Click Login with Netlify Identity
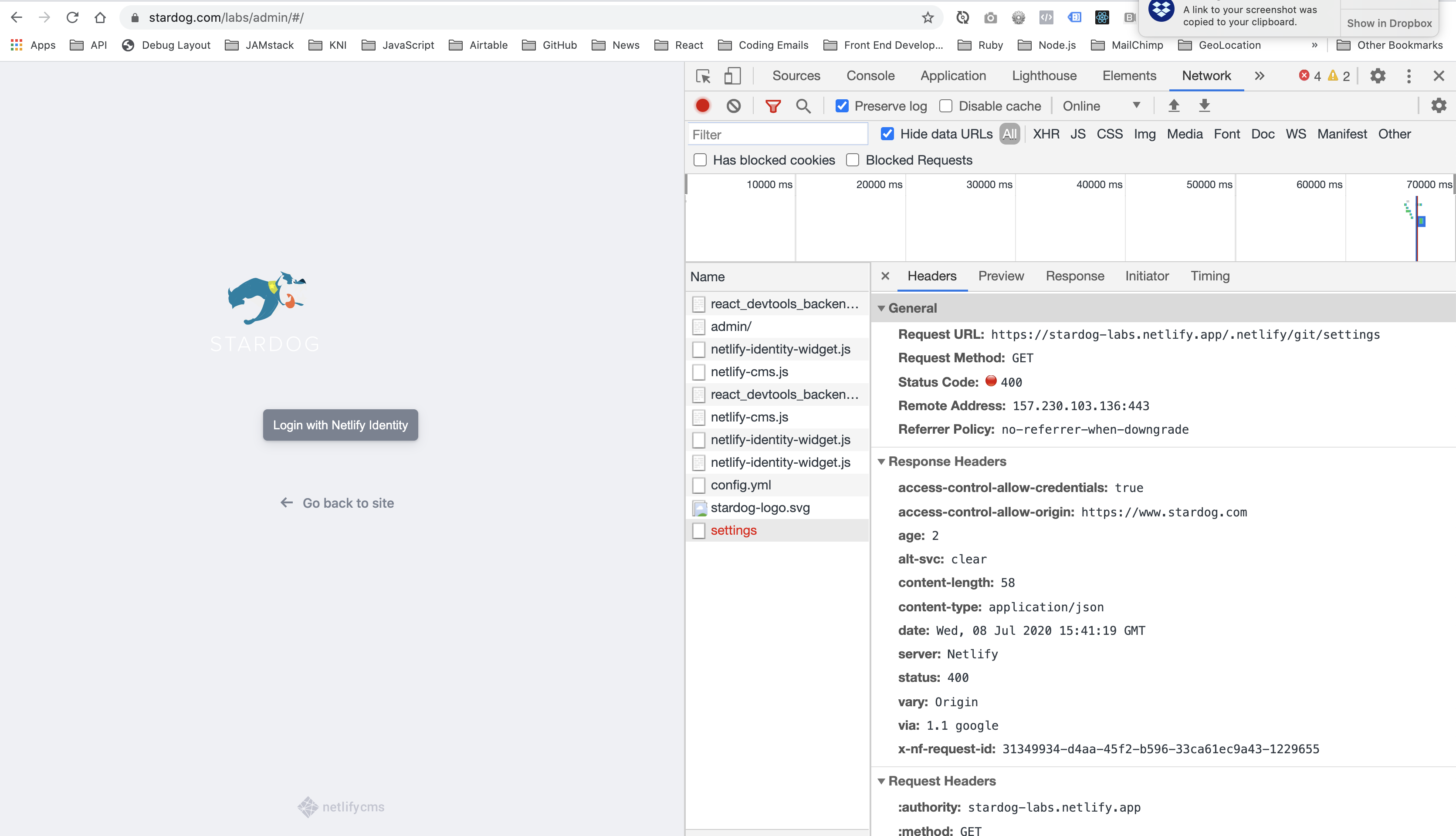Viewport: 1456px width, 836px height. point(340,425)
